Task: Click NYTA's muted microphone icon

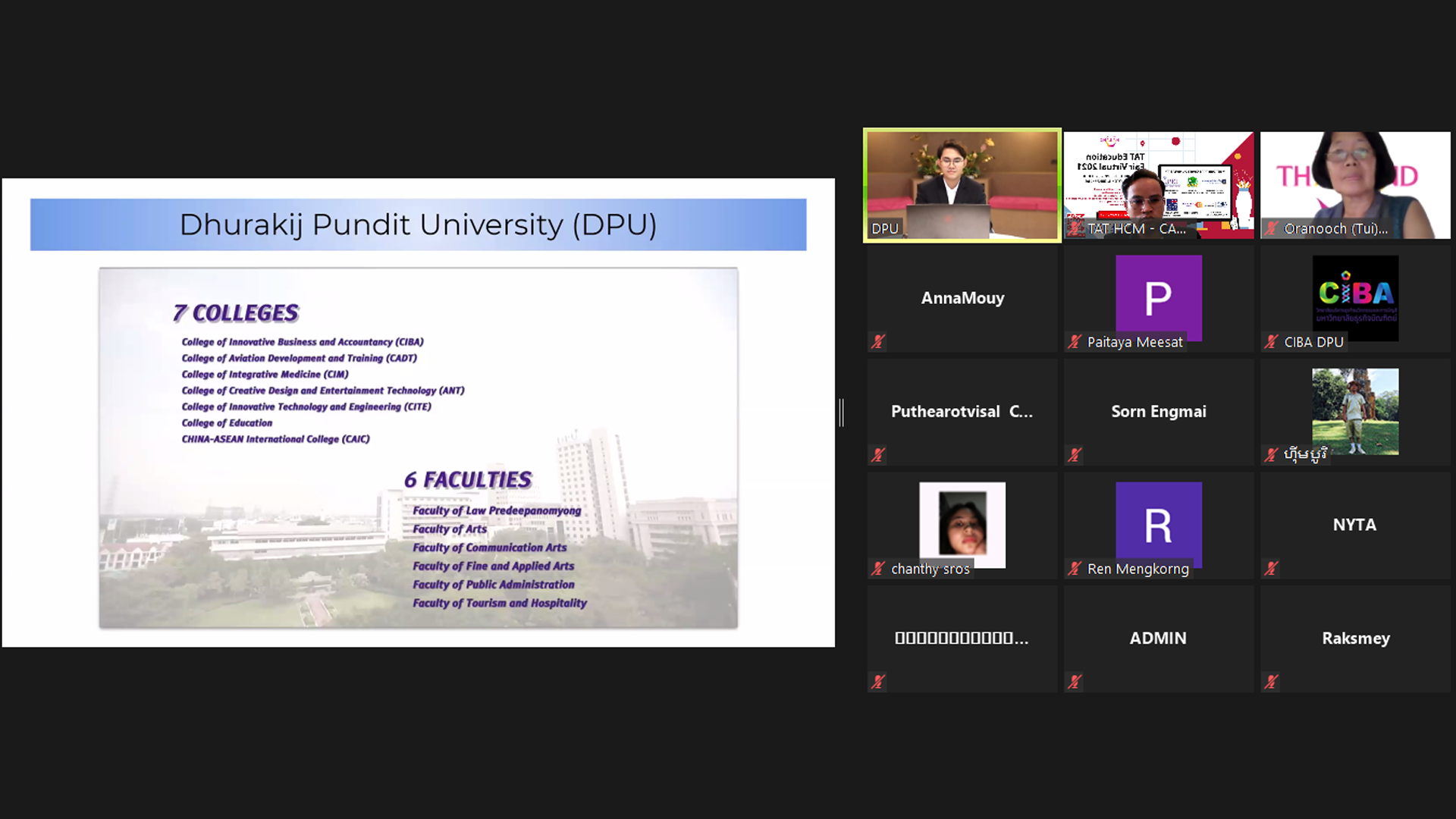Action: [x=1272, y=568]
